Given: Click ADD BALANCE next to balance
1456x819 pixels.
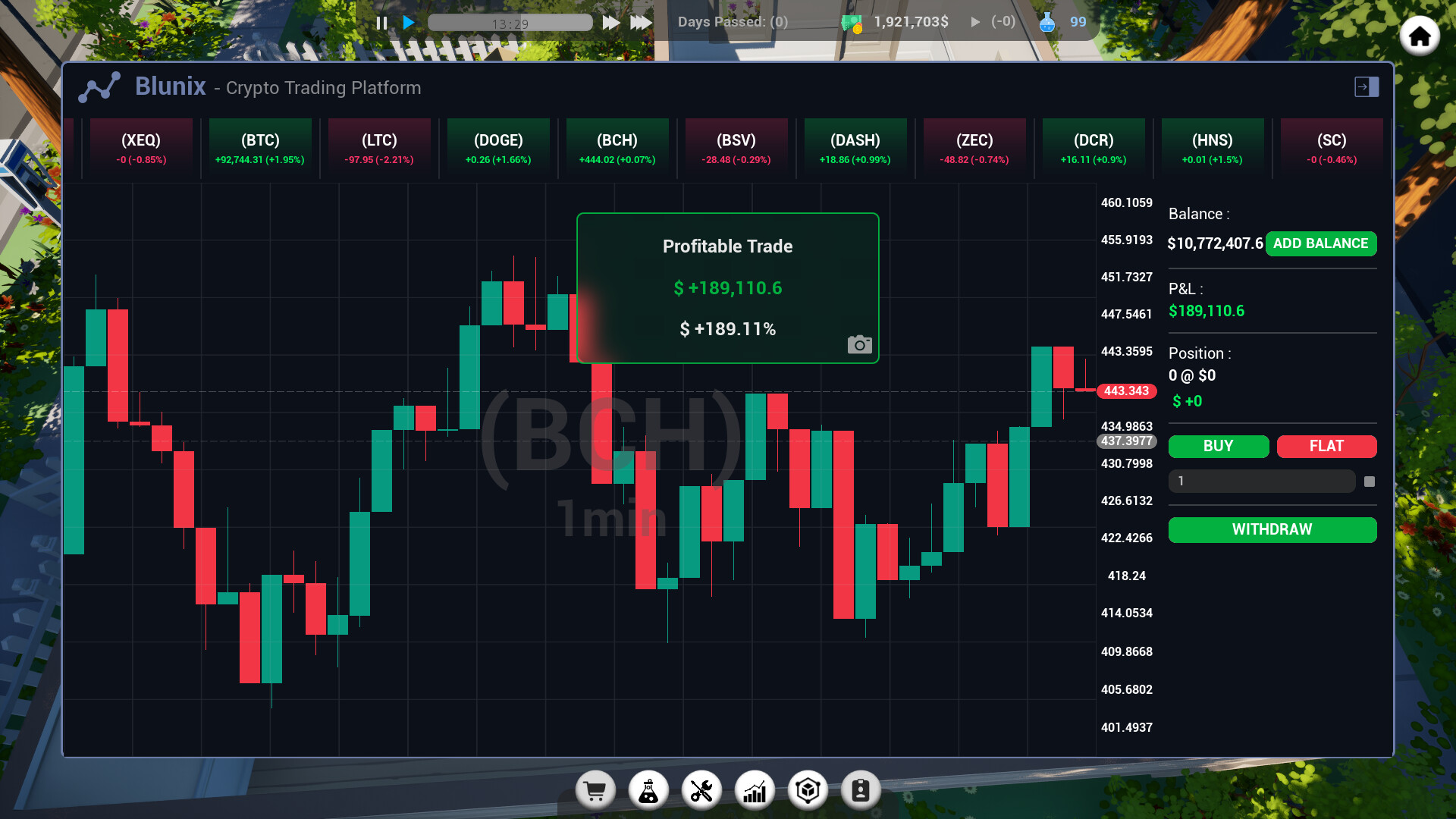Looking at the screenshot, I should click(1321, 243).
